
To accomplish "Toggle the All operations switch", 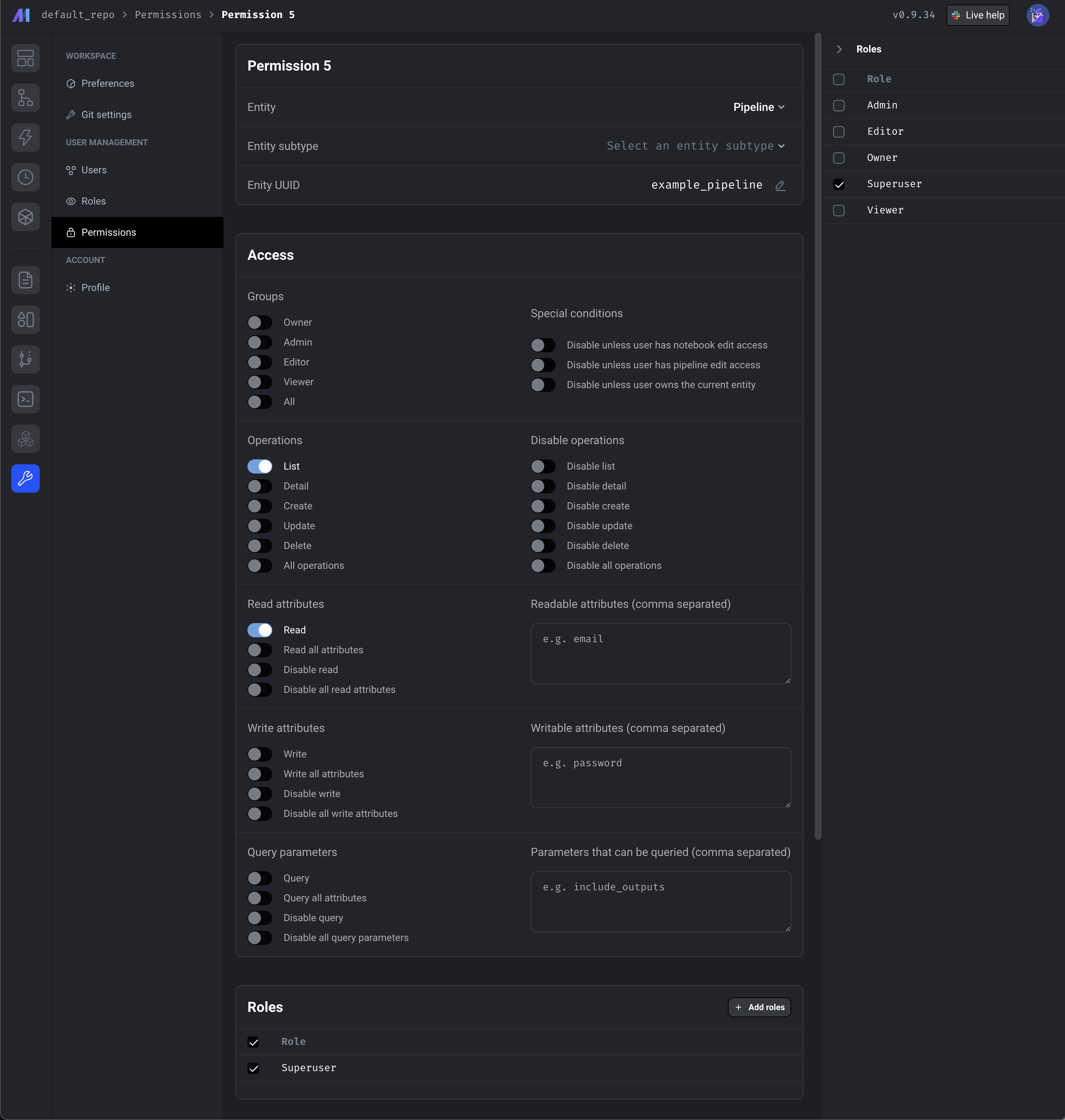I will [x=260, y=565].
